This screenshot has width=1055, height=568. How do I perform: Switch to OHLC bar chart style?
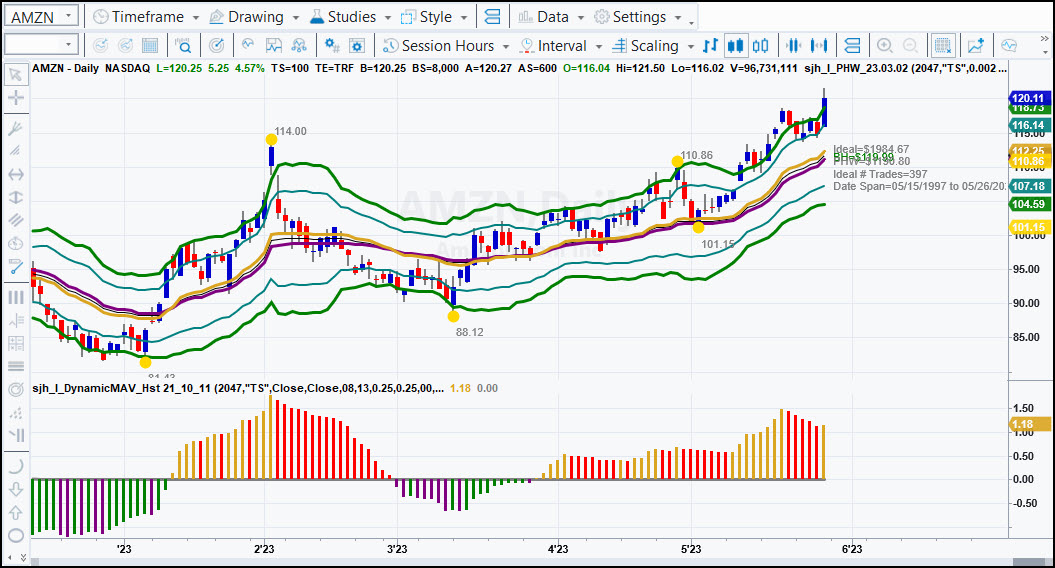[x=711, y=46]
